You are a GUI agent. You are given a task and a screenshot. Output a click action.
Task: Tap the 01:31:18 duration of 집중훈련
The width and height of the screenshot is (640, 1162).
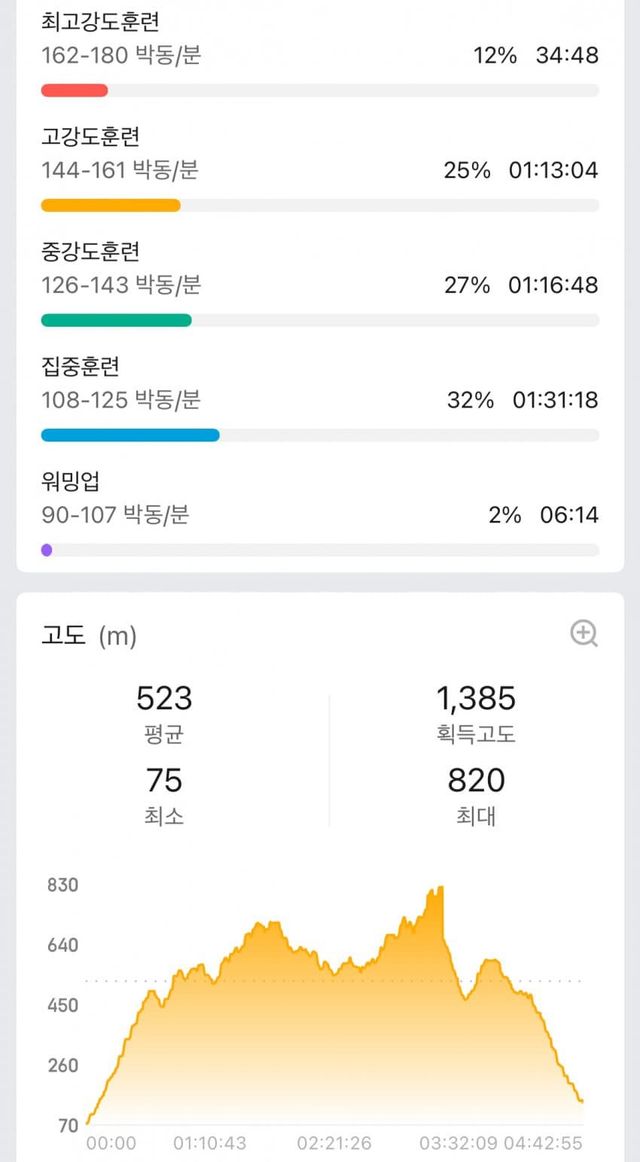click(555, 401)
